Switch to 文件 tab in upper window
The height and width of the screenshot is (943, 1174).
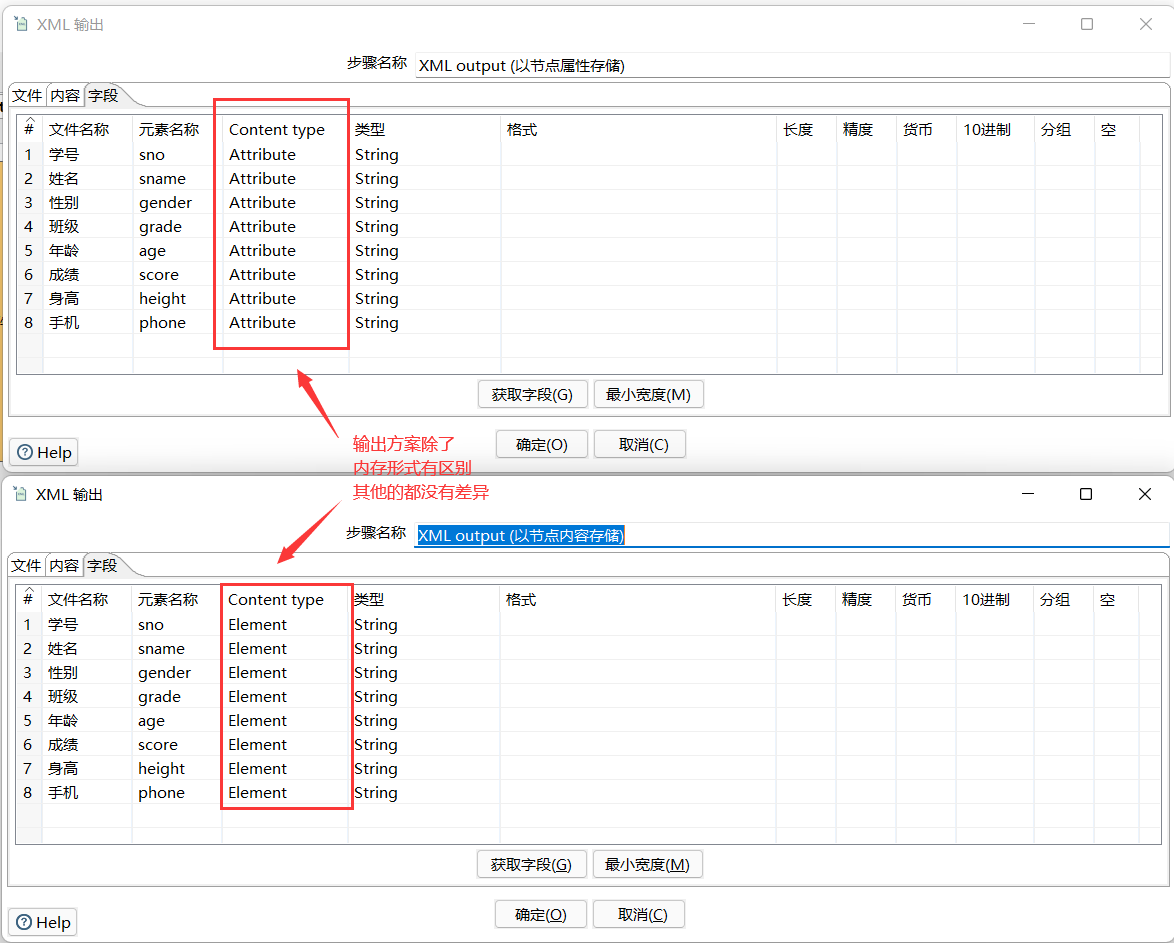click(x=27, y=95)
